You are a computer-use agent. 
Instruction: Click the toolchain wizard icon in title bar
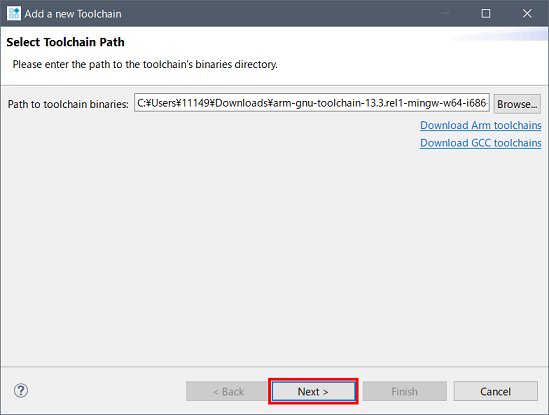[14, 14]
